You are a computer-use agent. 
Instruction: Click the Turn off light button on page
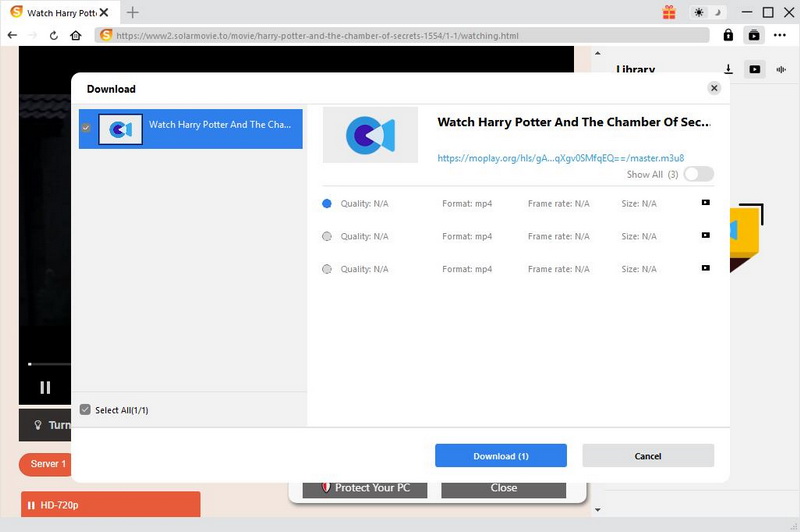(45, 425)
